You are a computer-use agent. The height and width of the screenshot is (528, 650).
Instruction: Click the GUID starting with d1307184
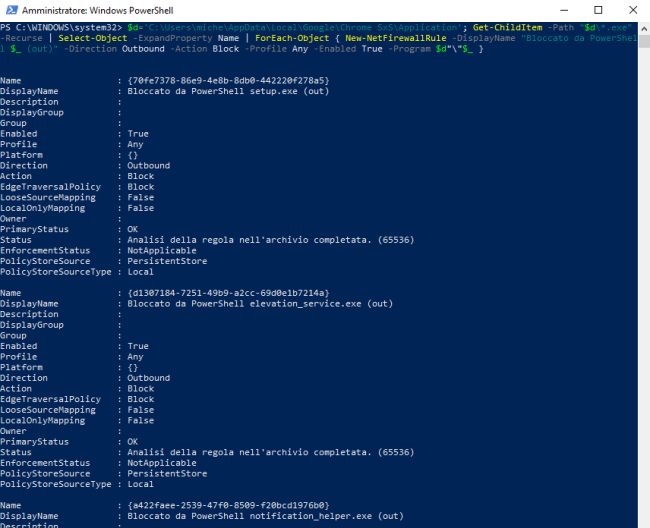[x=228, y=293]
